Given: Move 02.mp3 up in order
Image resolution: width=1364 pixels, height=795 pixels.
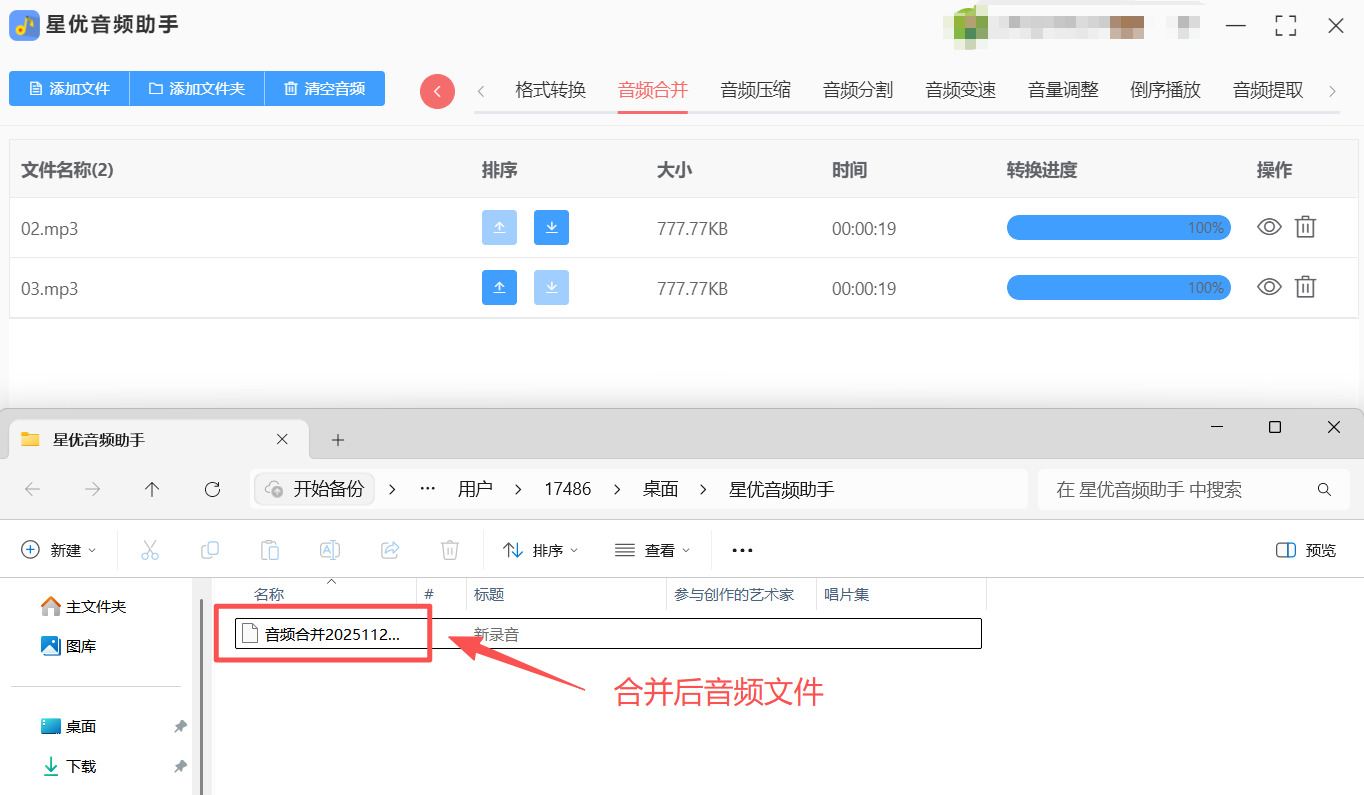Looking at the screenshot, I should [x=499, y=228].
